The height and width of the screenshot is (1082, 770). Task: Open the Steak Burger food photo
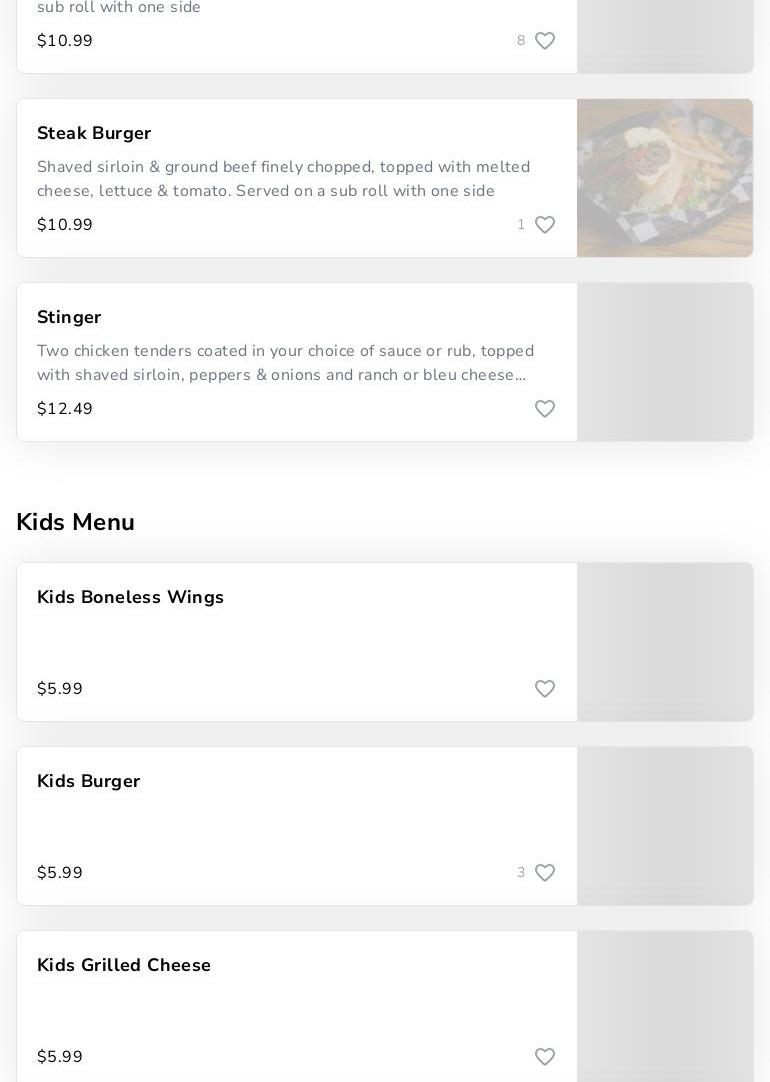665,178
